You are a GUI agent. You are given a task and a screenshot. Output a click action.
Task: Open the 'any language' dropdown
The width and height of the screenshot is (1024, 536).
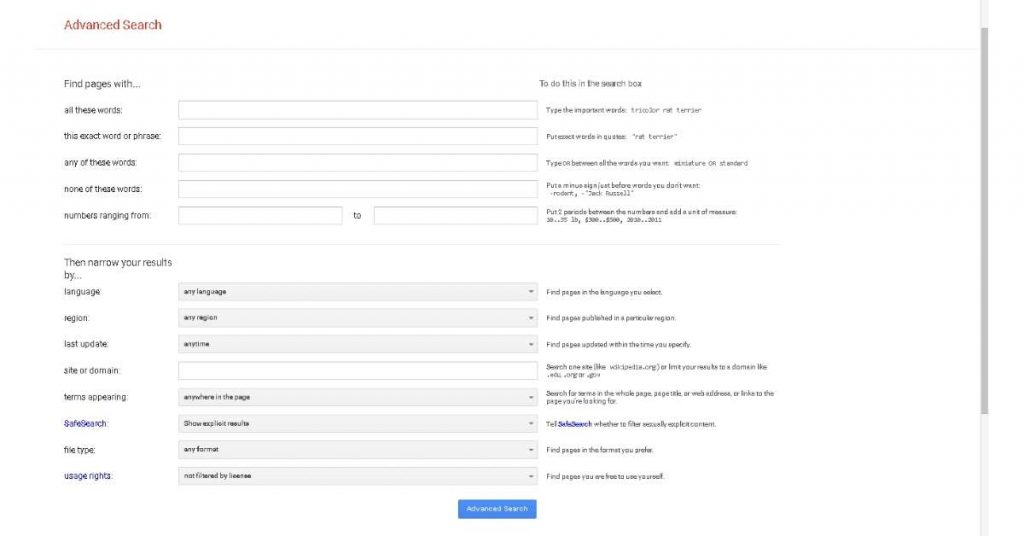point(357,292)
